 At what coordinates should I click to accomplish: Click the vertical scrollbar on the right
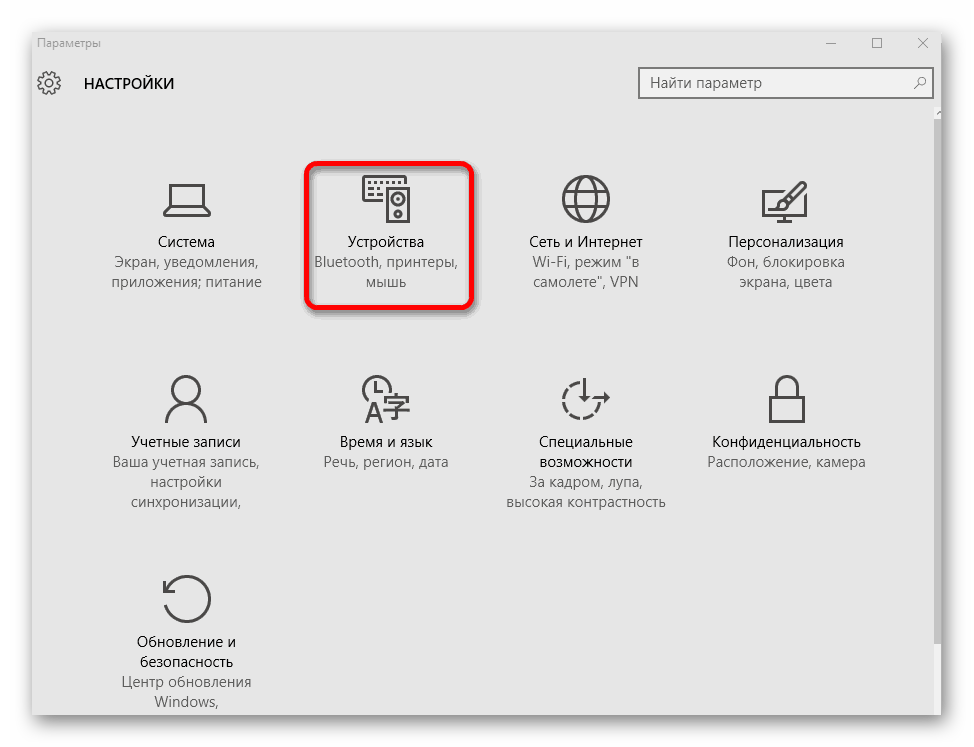pos(937,379)
